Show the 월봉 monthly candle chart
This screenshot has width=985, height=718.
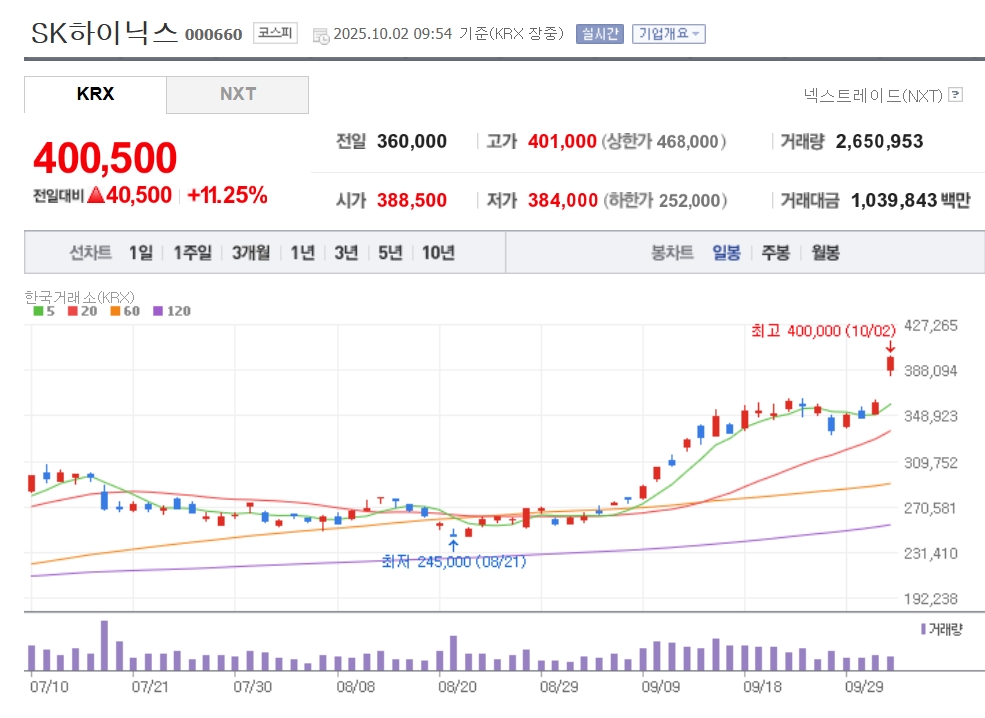(825, 253)
